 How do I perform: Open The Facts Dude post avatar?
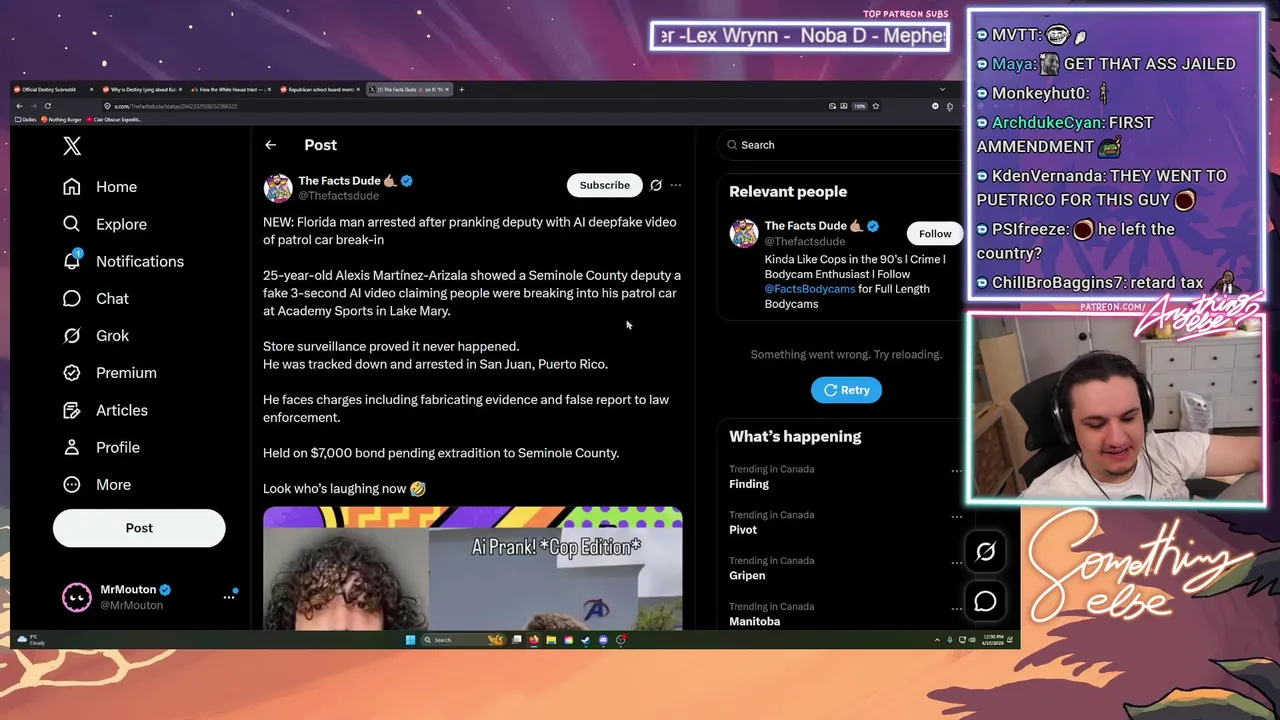pyautogui.click(x=278, y=187)
